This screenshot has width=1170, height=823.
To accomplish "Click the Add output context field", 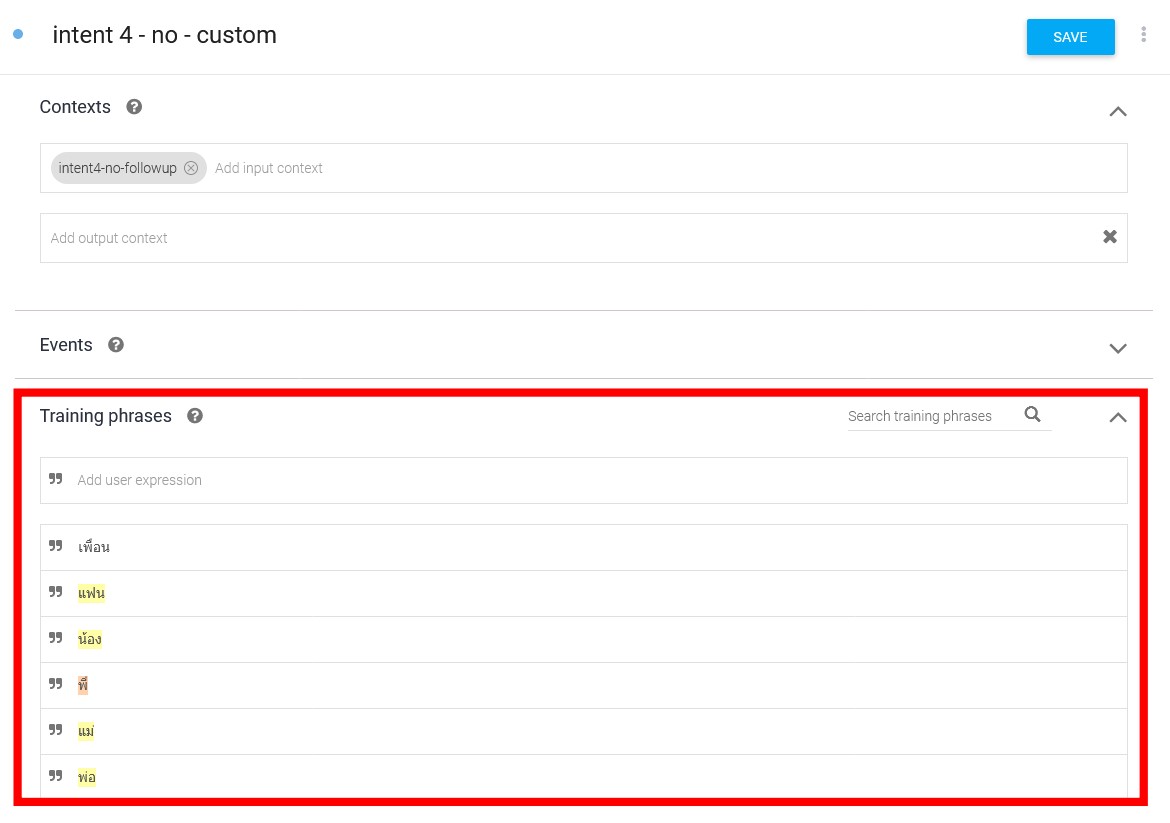I will click(x=567, y=238).
